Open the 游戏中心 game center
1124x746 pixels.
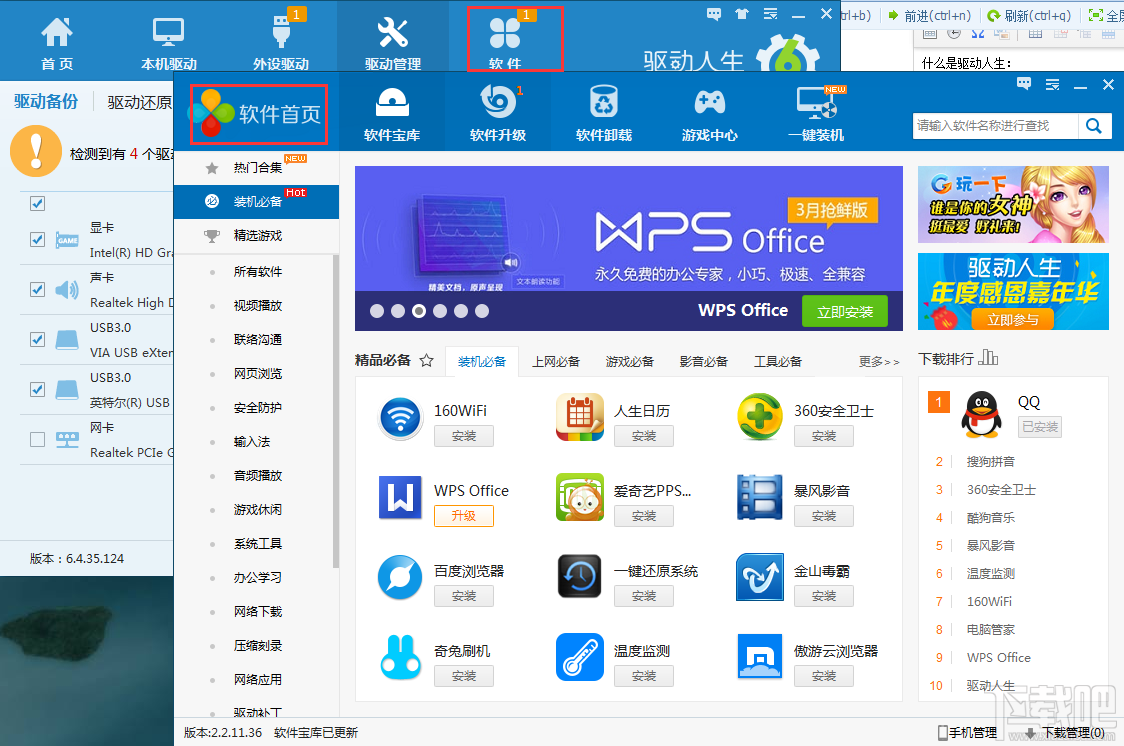tap(710, 114)
